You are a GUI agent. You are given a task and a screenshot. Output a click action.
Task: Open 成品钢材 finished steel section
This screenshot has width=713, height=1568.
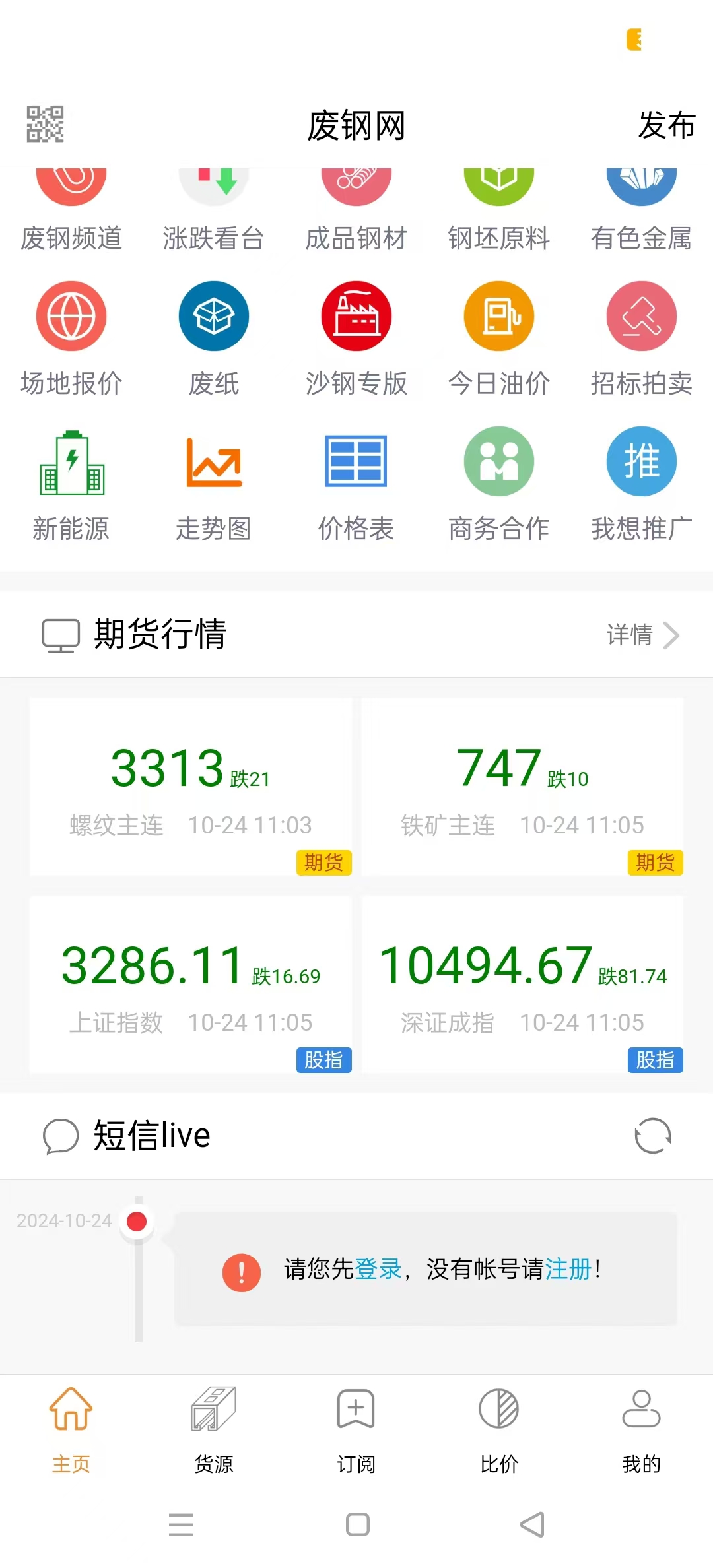(x=356, y=211)
